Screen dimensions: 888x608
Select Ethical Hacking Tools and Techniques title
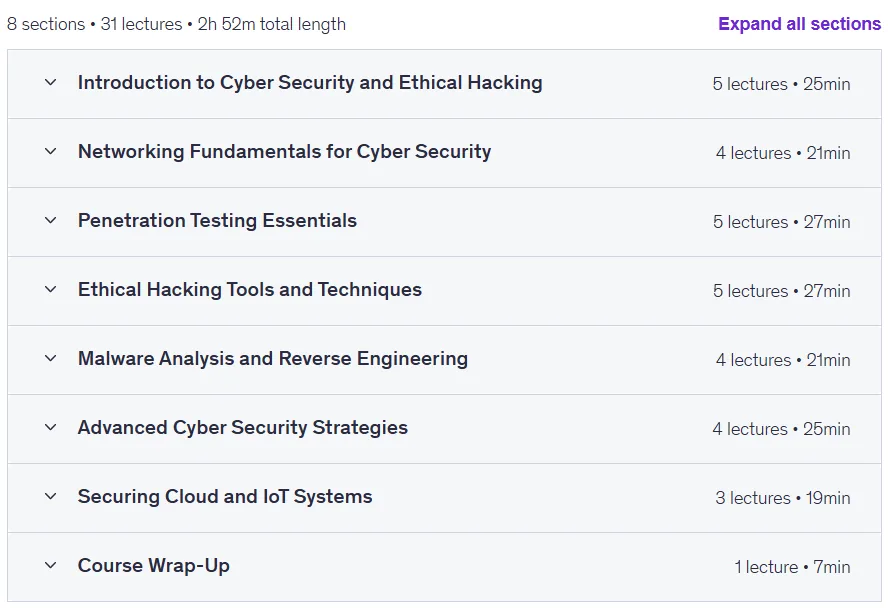coord(250,290)
